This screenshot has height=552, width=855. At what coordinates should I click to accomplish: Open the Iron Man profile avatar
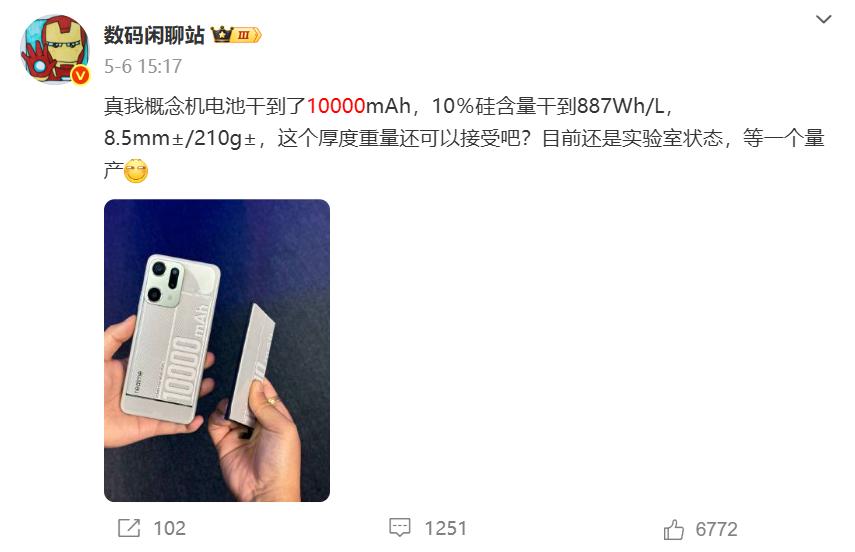pos(55,50)
